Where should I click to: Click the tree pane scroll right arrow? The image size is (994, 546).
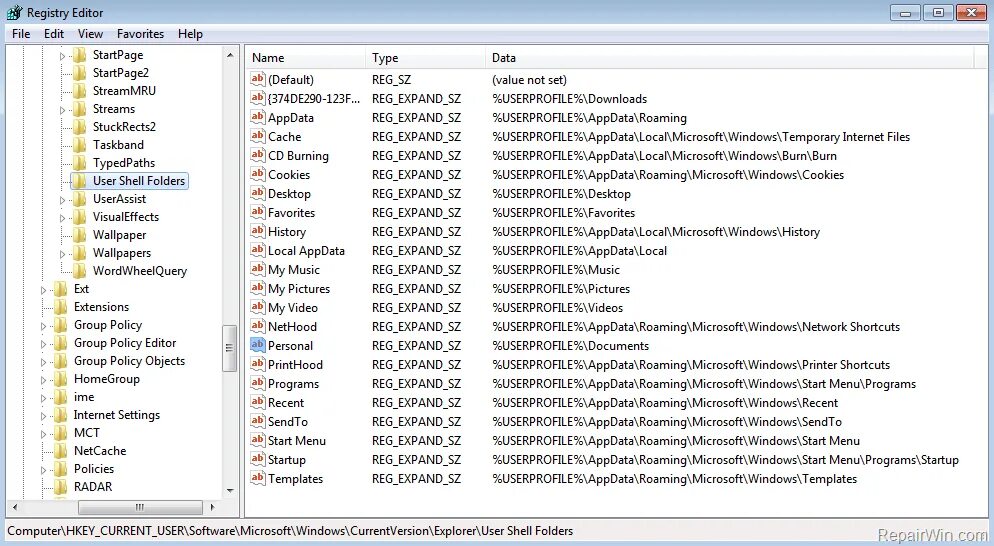pyautogui.click(x=212, y=507)
